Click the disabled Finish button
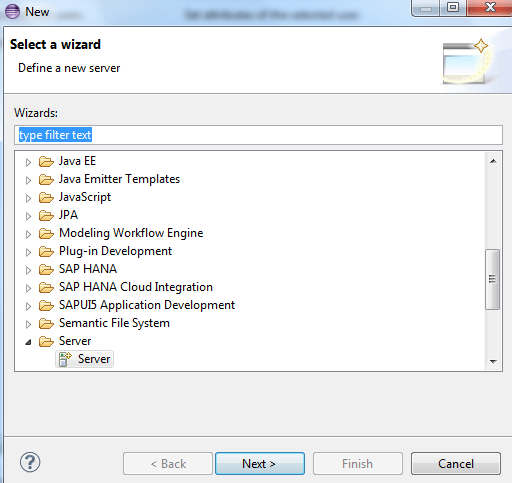 [358, 464]
